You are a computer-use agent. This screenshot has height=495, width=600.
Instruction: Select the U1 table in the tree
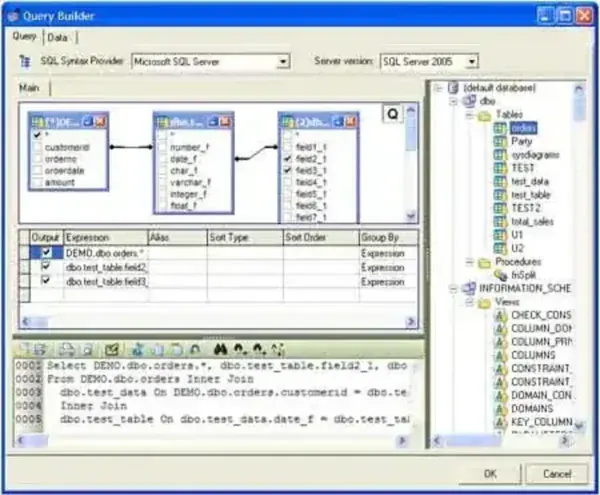pos(517,234)
